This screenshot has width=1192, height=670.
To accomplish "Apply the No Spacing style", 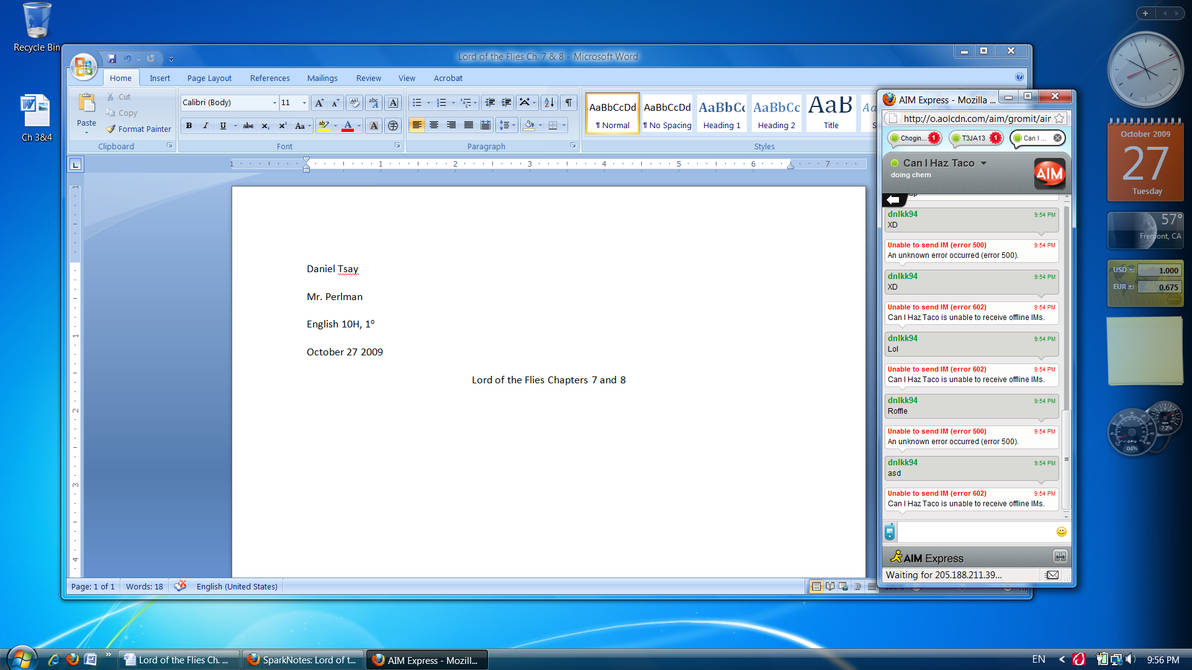I will 667,114.
